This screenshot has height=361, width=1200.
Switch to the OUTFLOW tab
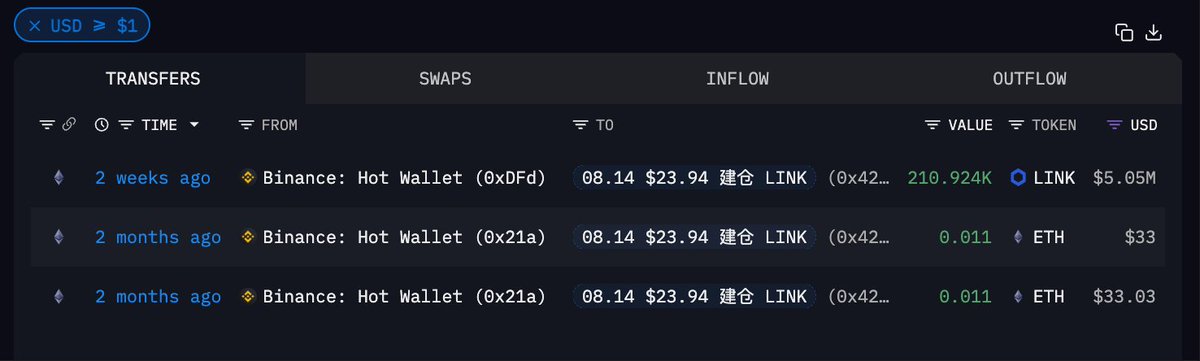(1029, 78)
